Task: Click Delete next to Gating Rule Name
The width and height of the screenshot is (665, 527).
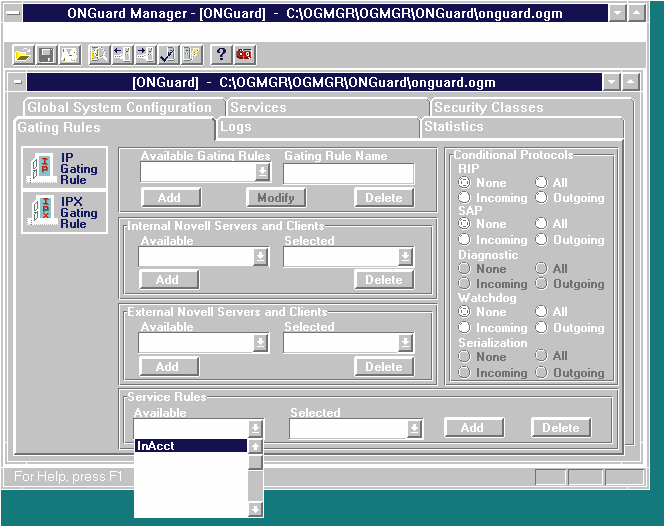Action: (x=384, y=198)
